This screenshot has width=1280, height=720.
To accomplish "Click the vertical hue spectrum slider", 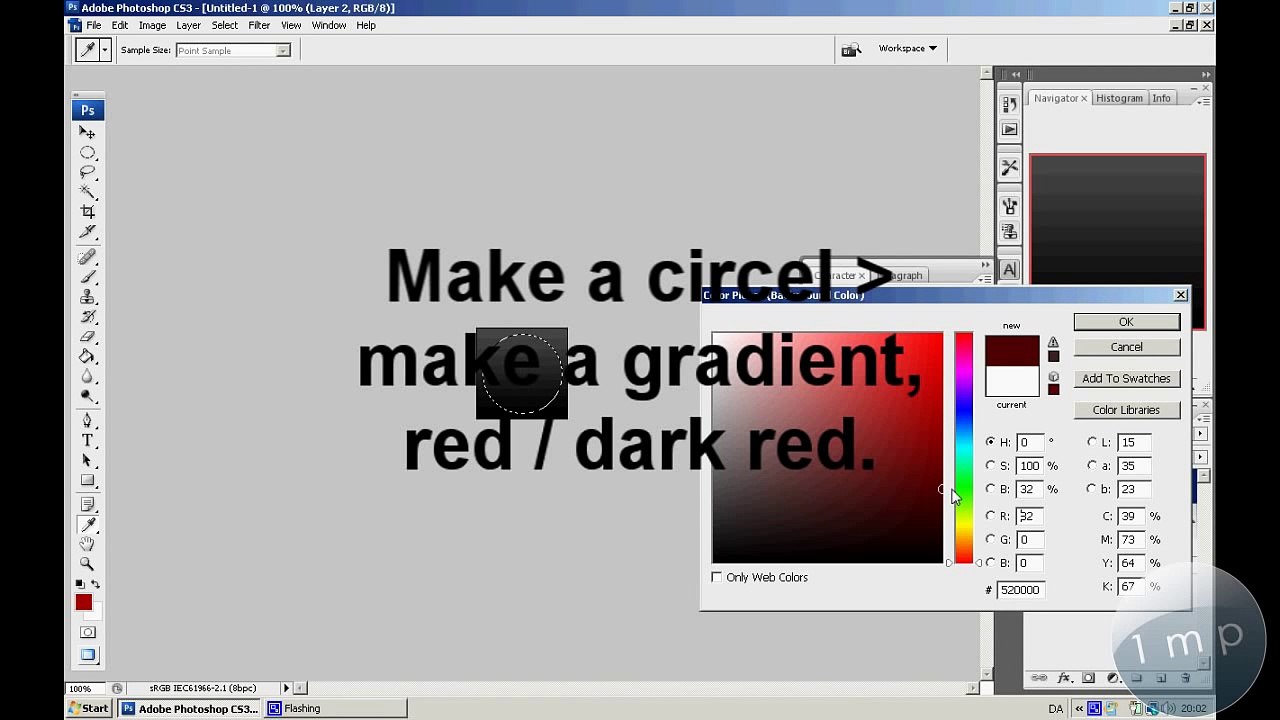I will coord(963,448).
